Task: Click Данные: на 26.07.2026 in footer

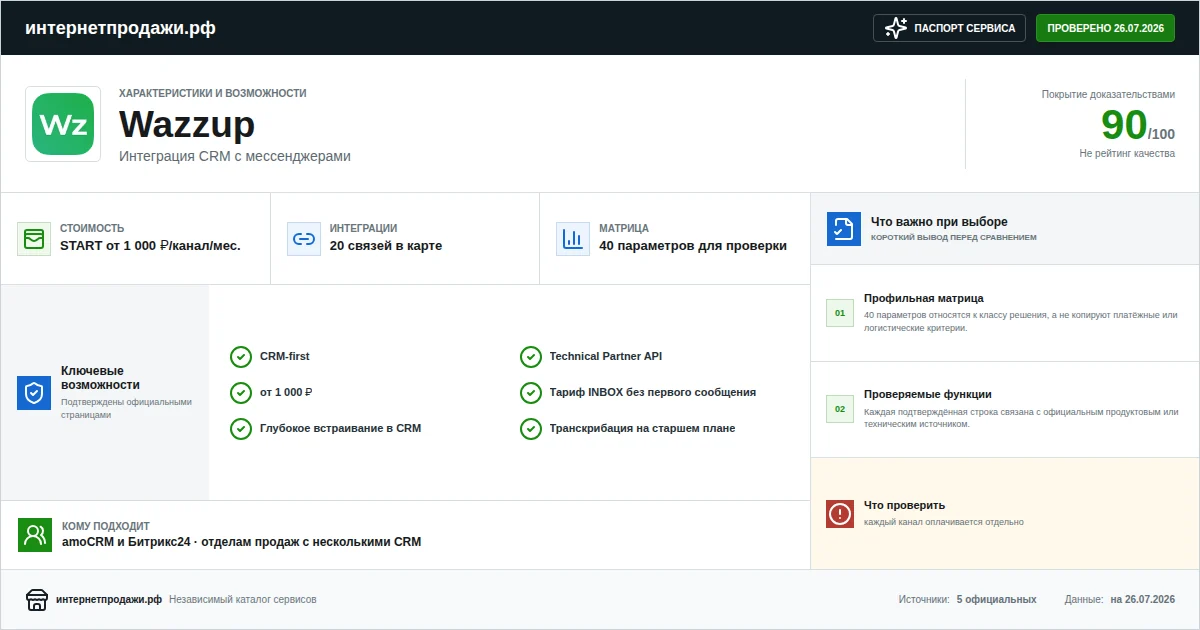Action: 1120,600
